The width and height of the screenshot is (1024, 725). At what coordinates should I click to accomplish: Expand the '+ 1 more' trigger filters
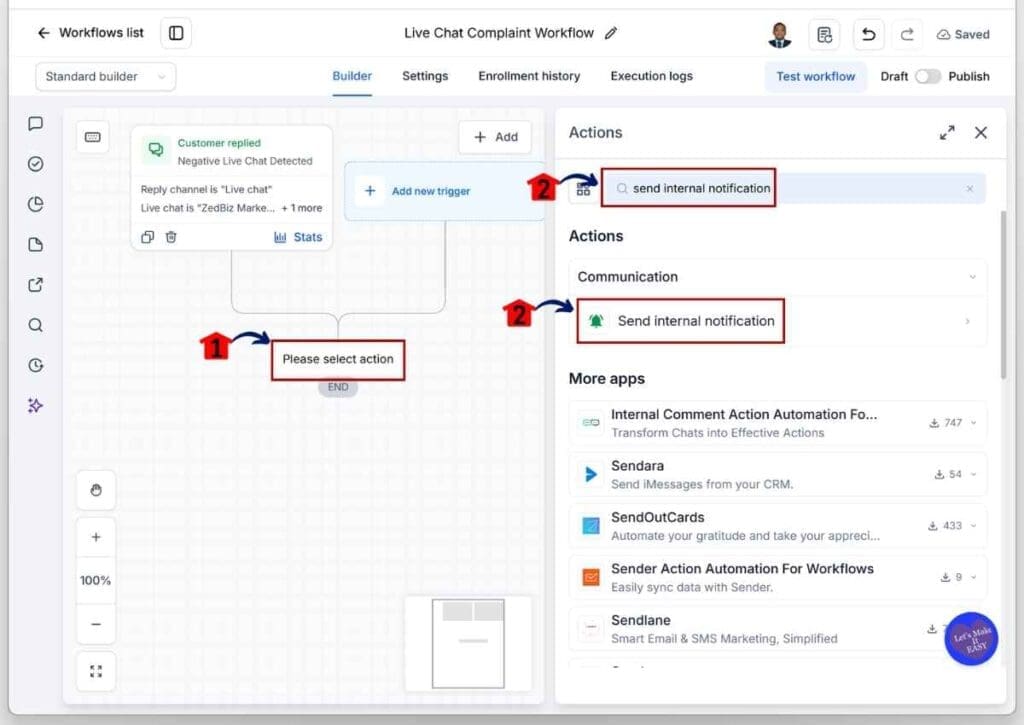pos(302,208)
